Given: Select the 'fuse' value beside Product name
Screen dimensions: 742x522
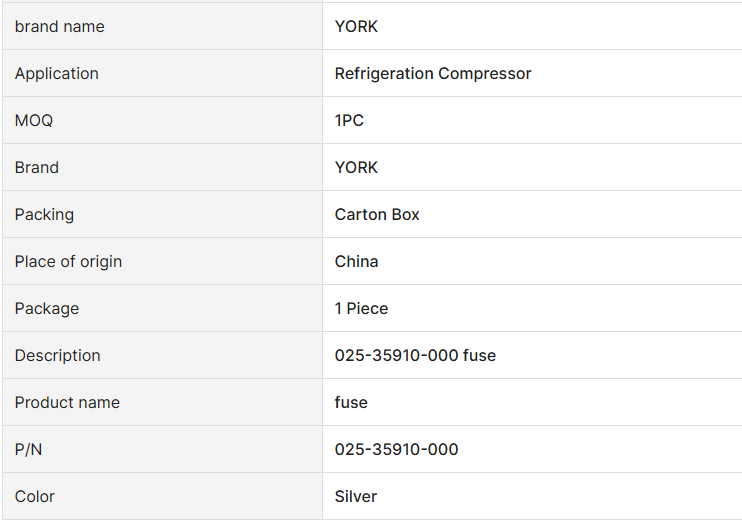Looking at the screenshot, I should [x=351, y=403].
